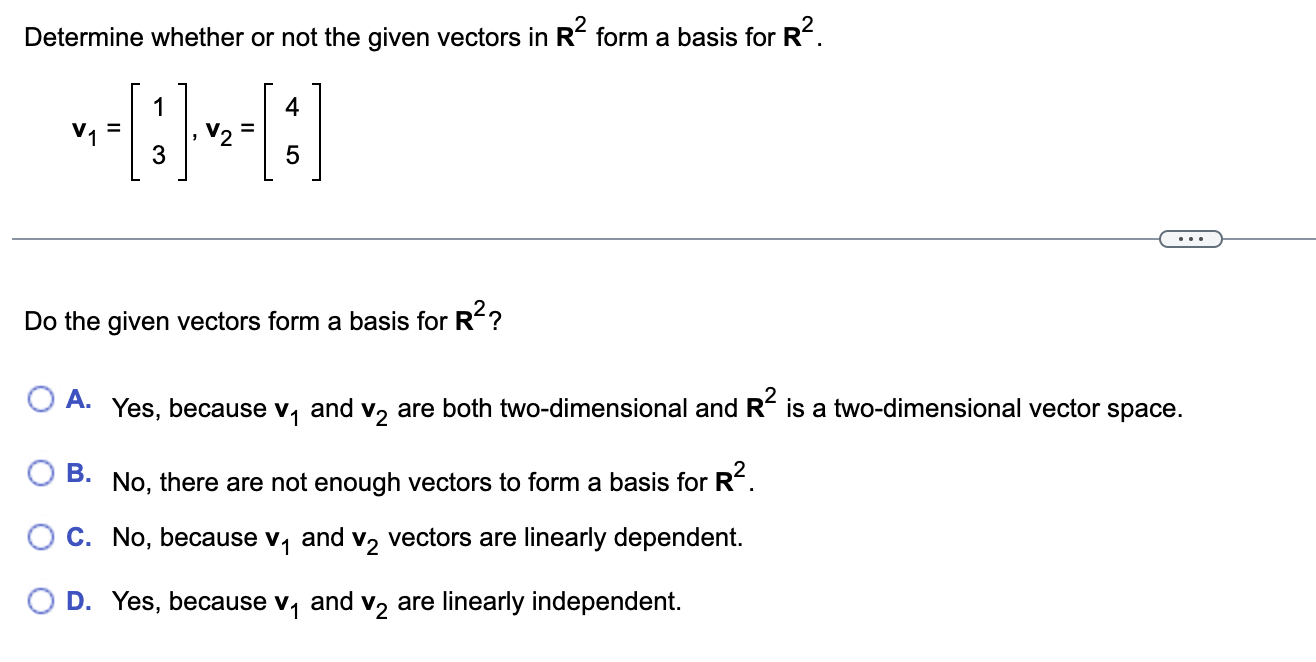1316x662 pixels.
Task: Click the vector v2 column matrix
Action: click(292, 131)
